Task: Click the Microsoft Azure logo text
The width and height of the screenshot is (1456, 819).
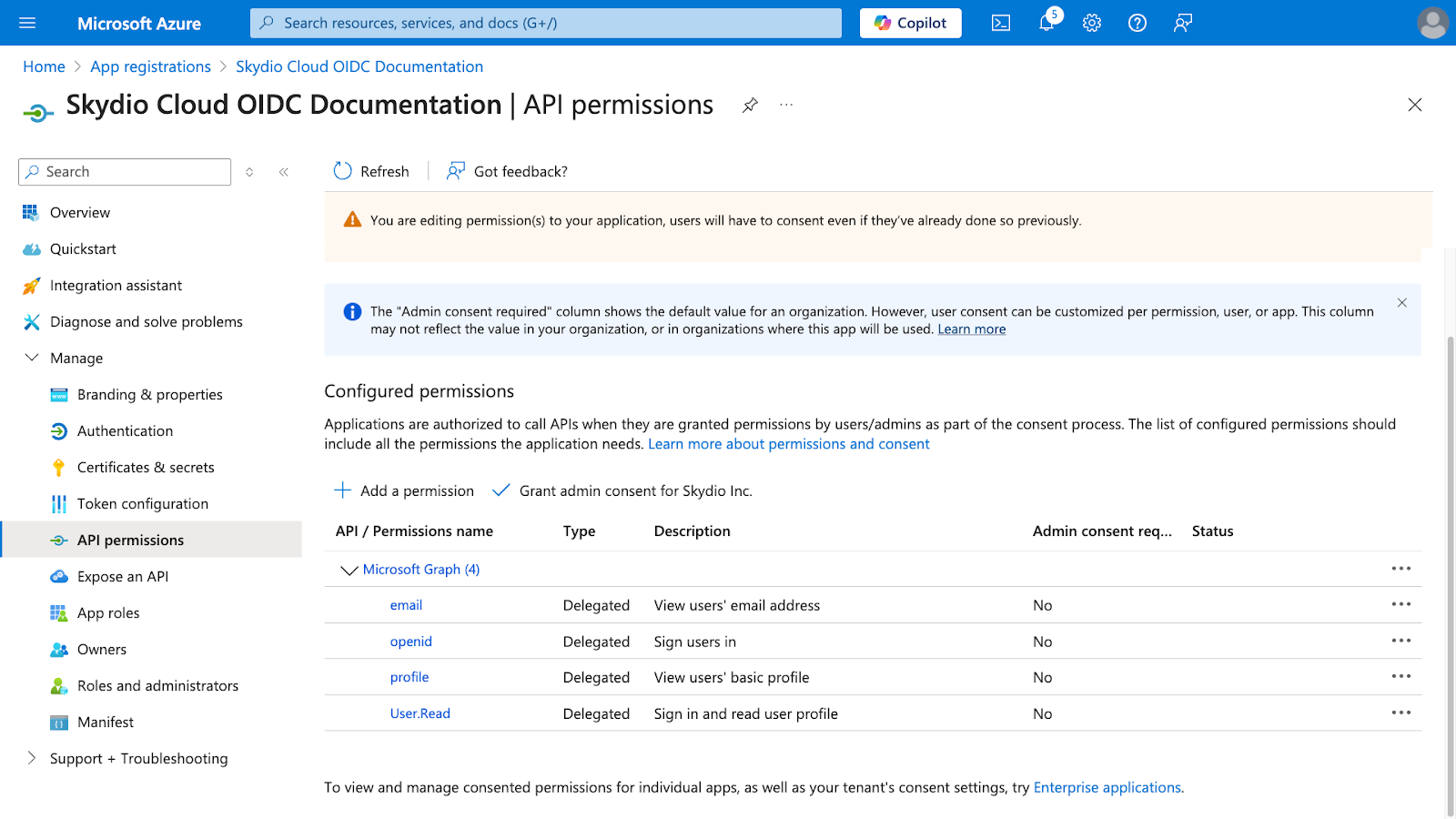Action: (x=139, y=24)
